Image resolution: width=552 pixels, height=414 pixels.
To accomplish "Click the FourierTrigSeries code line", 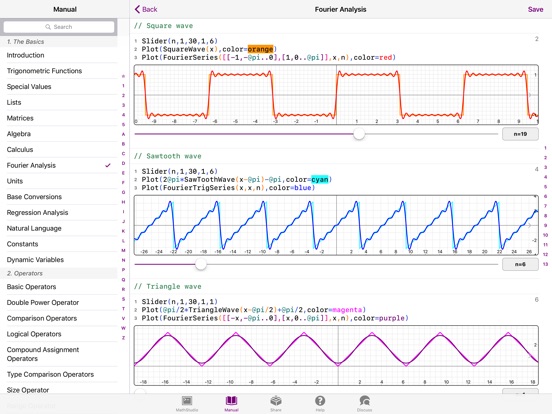I will (228, 188).
